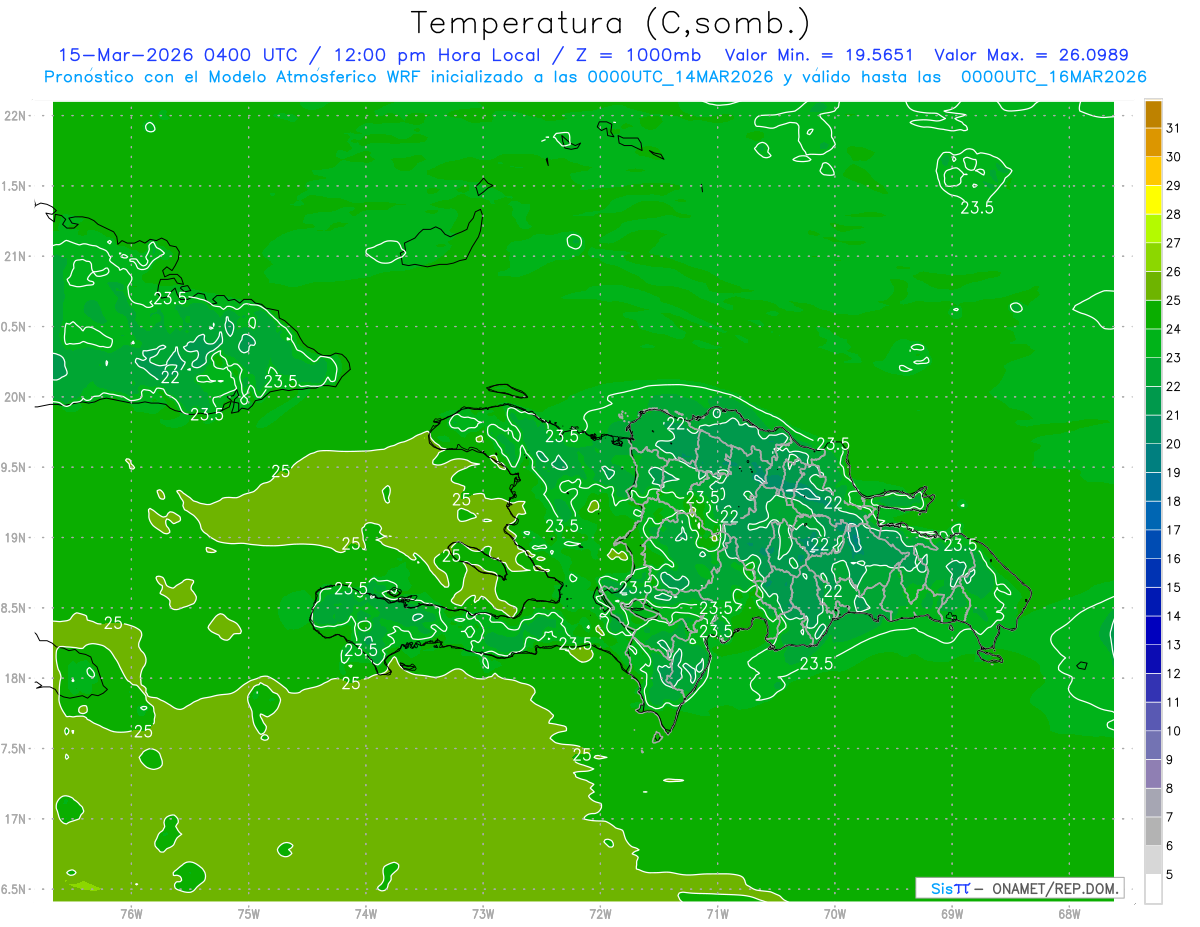
Task: Select the 'Pronostico con el Modelo Atmosferico WRF' line
Action: (x=235, y=76)
